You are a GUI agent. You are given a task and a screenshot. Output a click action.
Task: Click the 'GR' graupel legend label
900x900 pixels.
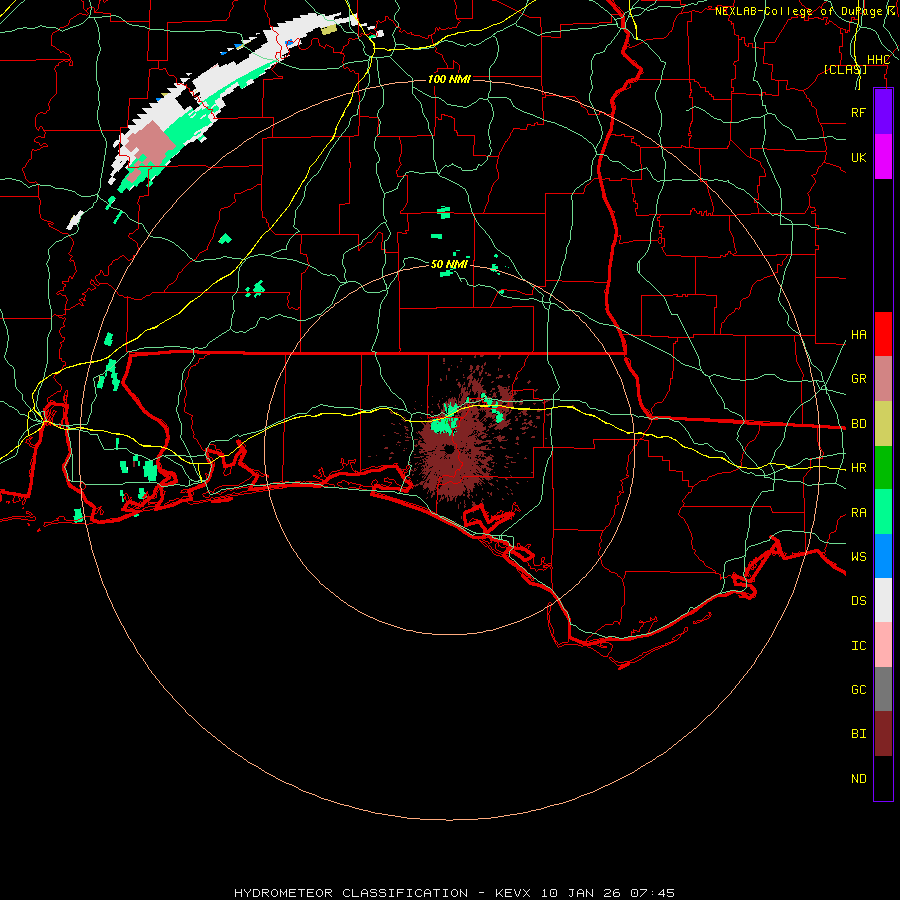click(x=858, y=379)
